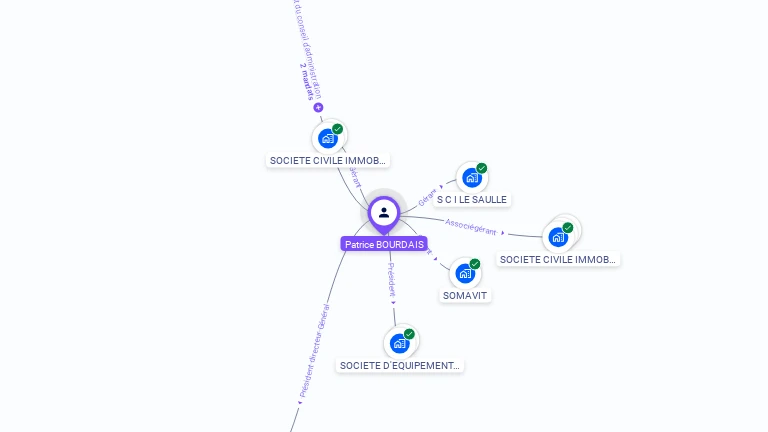Screen dimensions: 768x432
Task: Click the SOCIETE CIVILE IMMOB node icon under the 2 mandats link
Action: [x=328, y=139]
